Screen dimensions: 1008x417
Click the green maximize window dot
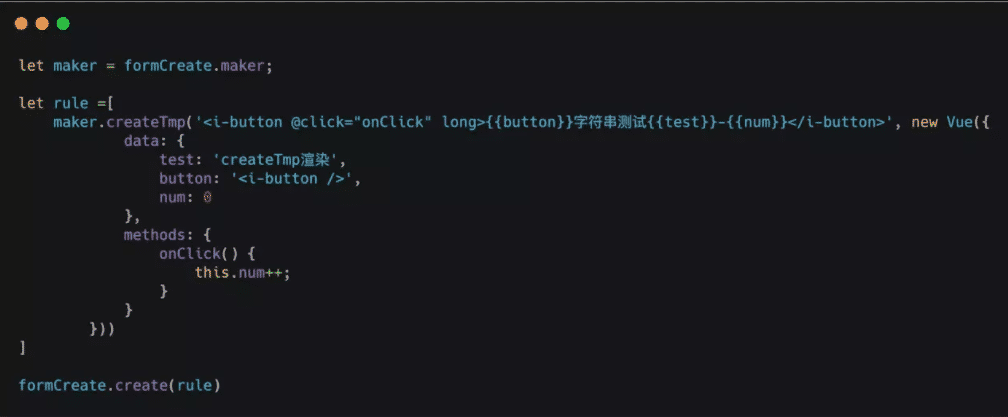coord(63,24)
